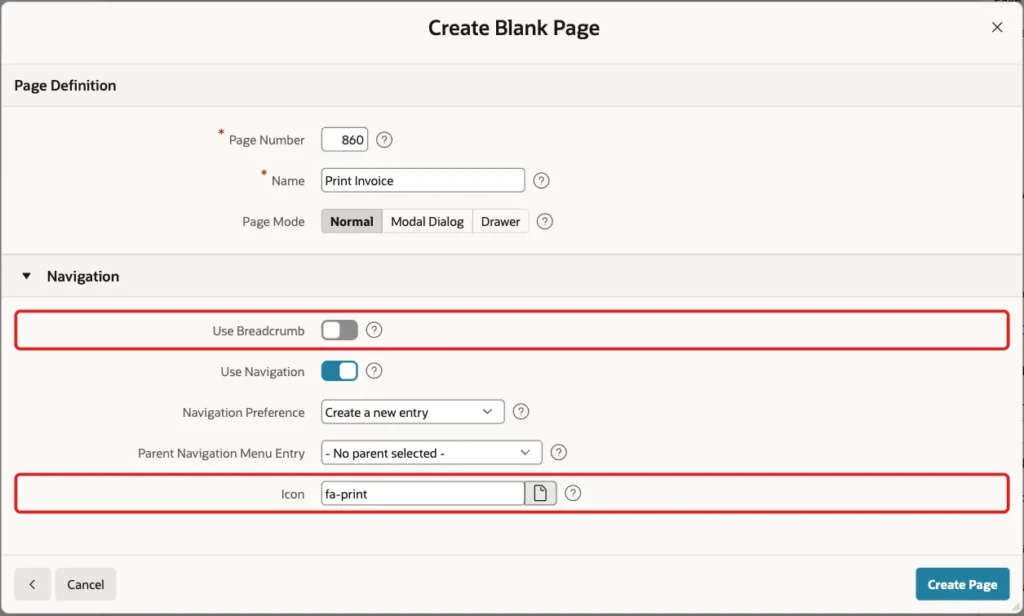The image size is (1024, 616).
Task: Open help for Use Navigation switch
Action: (374, 371)
